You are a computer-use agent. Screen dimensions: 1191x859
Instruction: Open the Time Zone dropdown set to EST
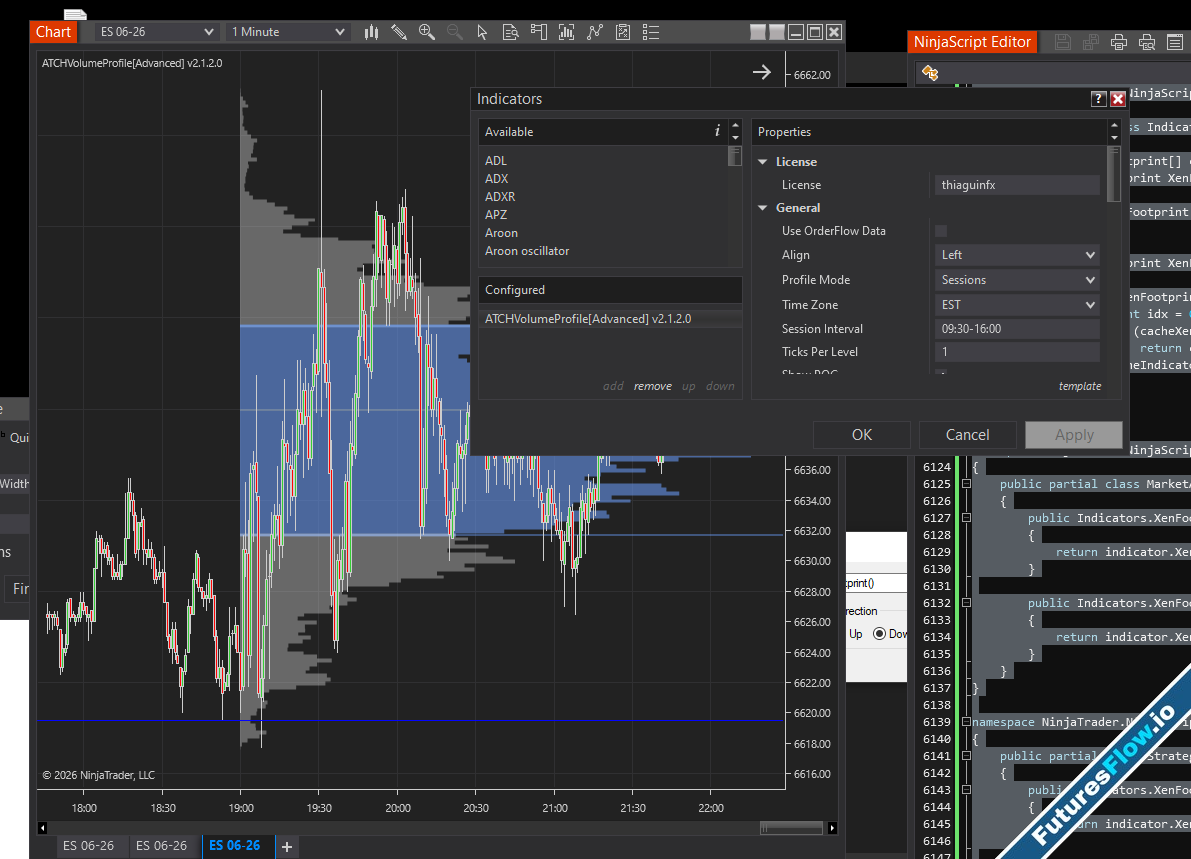[x=1018, y=305]
